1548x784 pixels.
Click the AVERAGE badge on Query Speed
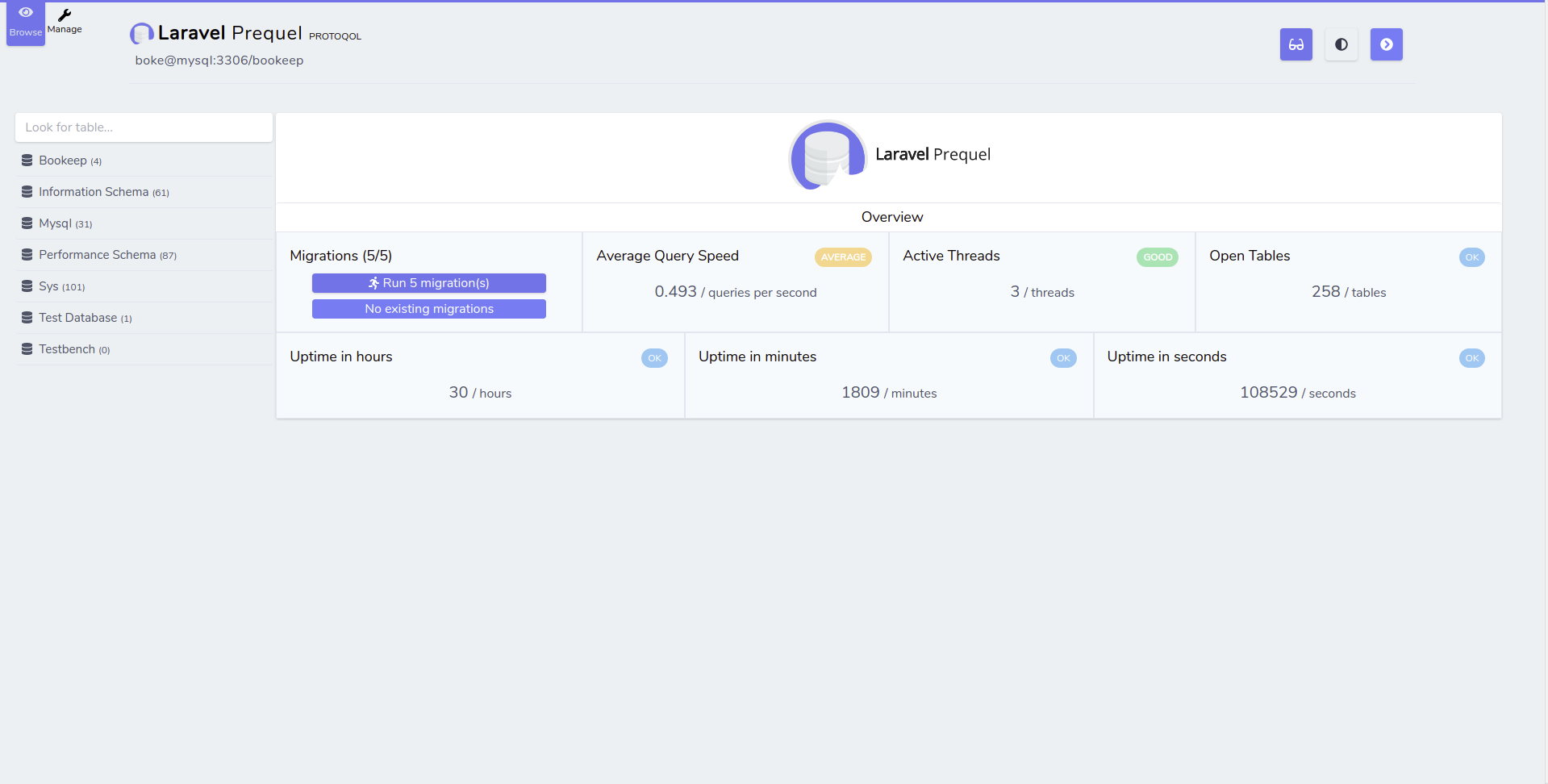(x=843, y=257)
